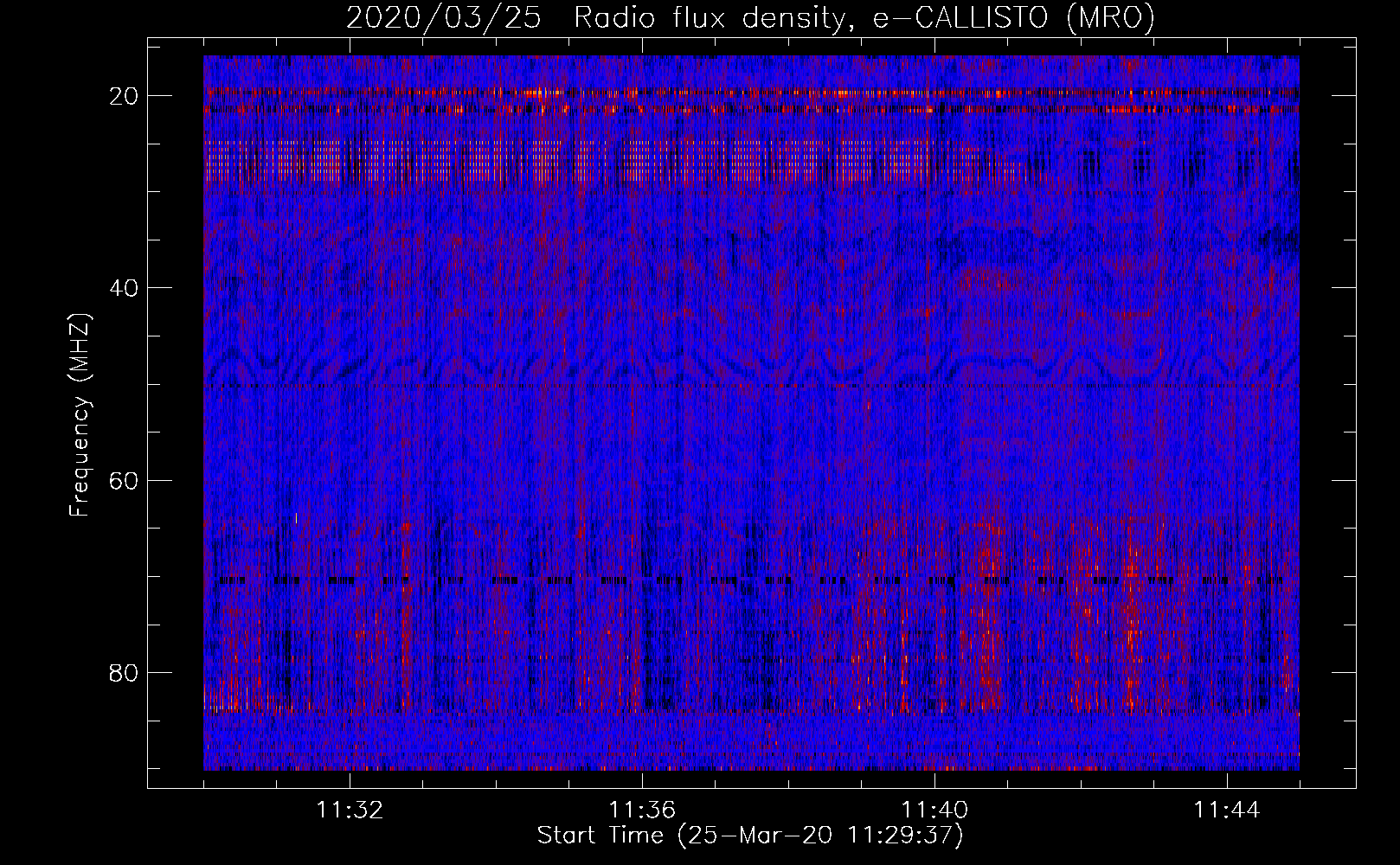Click the frequency tick label 80
The width and height of the screenshot is (1400, 865).
tap(125, 673)
